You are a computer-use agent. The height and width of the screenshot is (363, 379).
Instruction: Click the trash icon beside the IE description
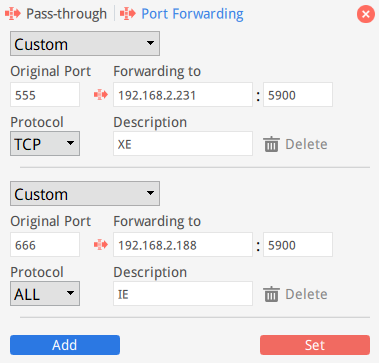coord(271,294)
